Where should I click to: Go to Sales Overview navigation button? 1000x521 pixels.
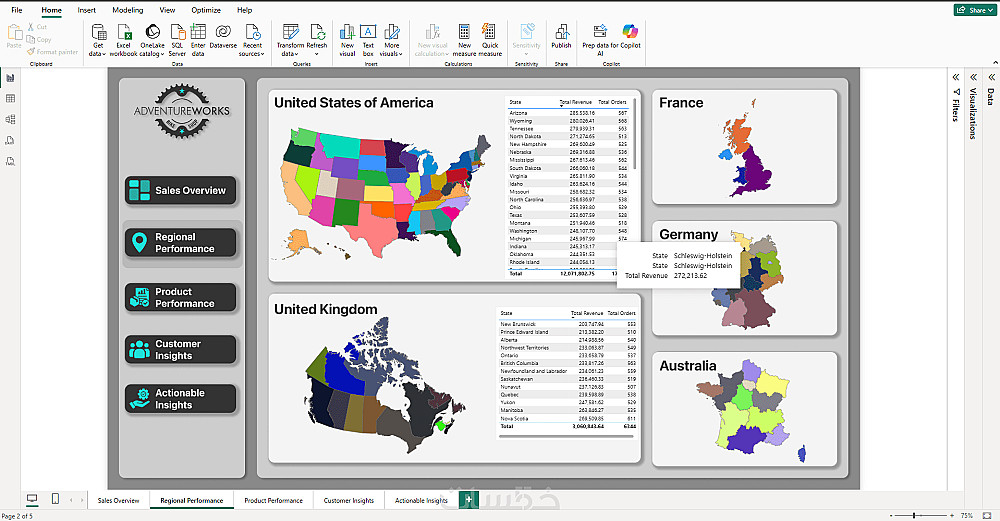coord(180,190)
